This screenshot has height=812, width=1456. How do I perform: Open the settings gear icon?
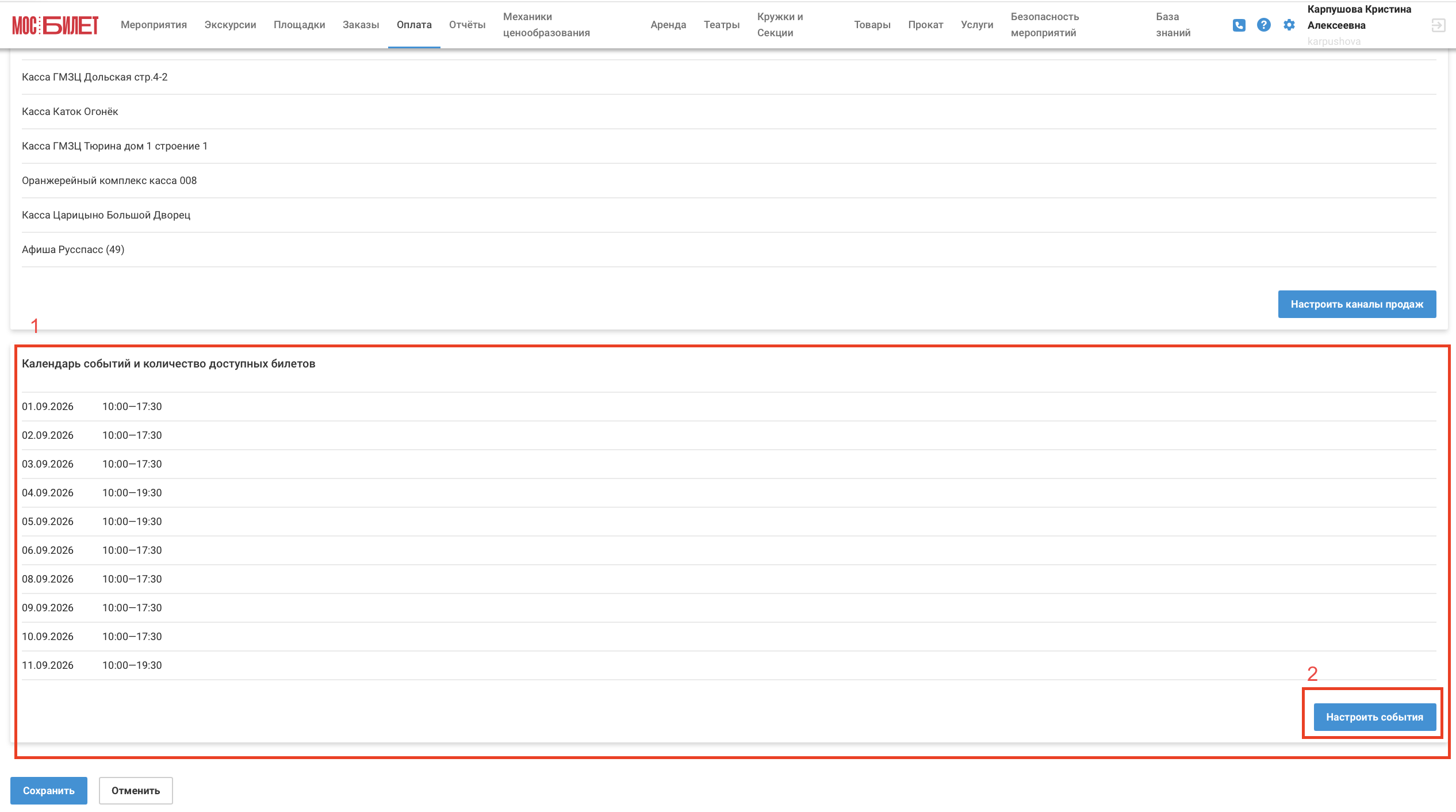pos(1289,25)
